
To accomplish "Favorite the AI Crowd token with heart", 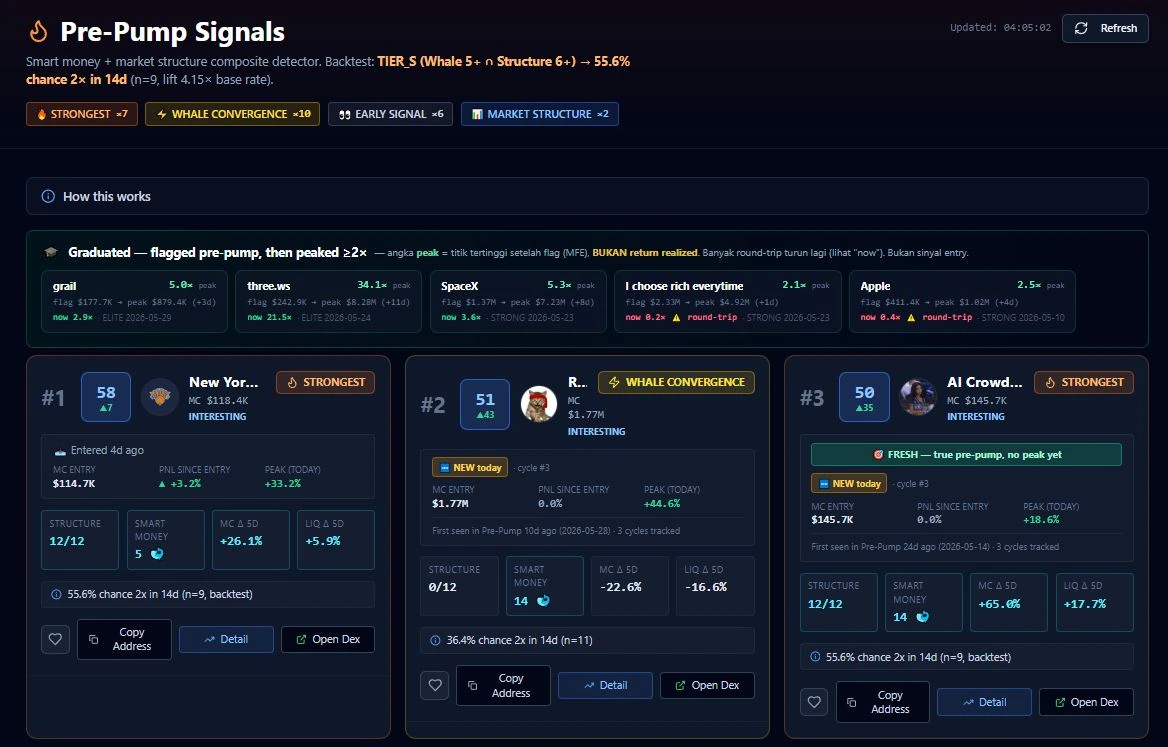I will coord(814,702).
